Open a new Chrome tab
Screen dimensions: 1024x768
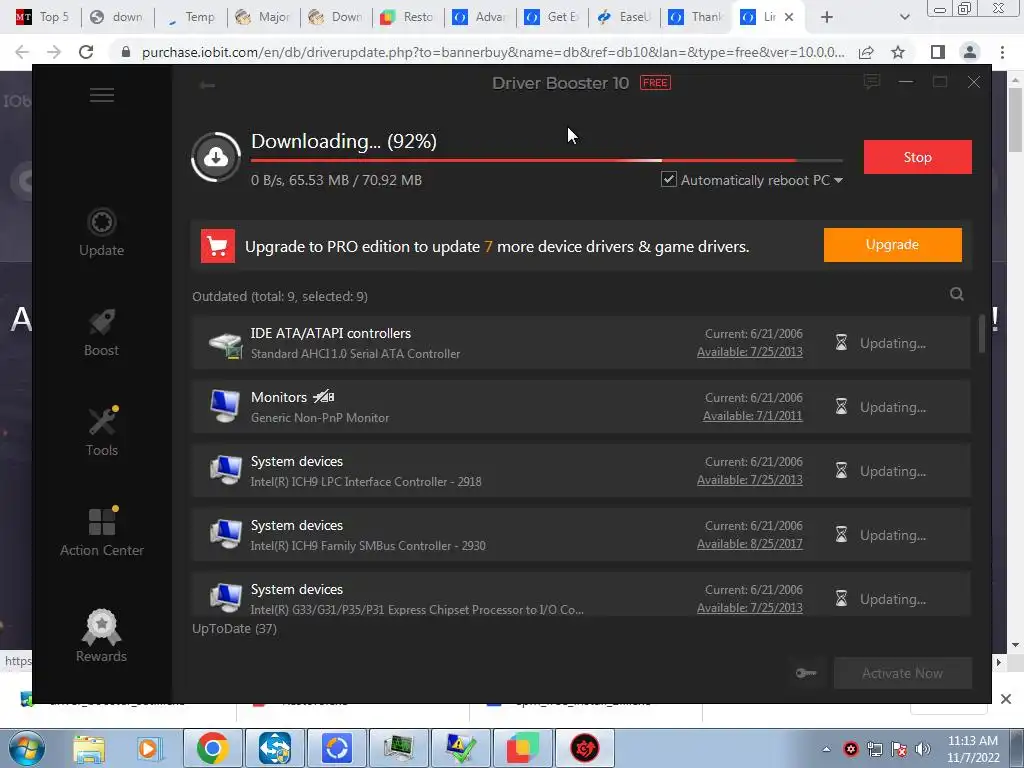[x=827, y=17]
